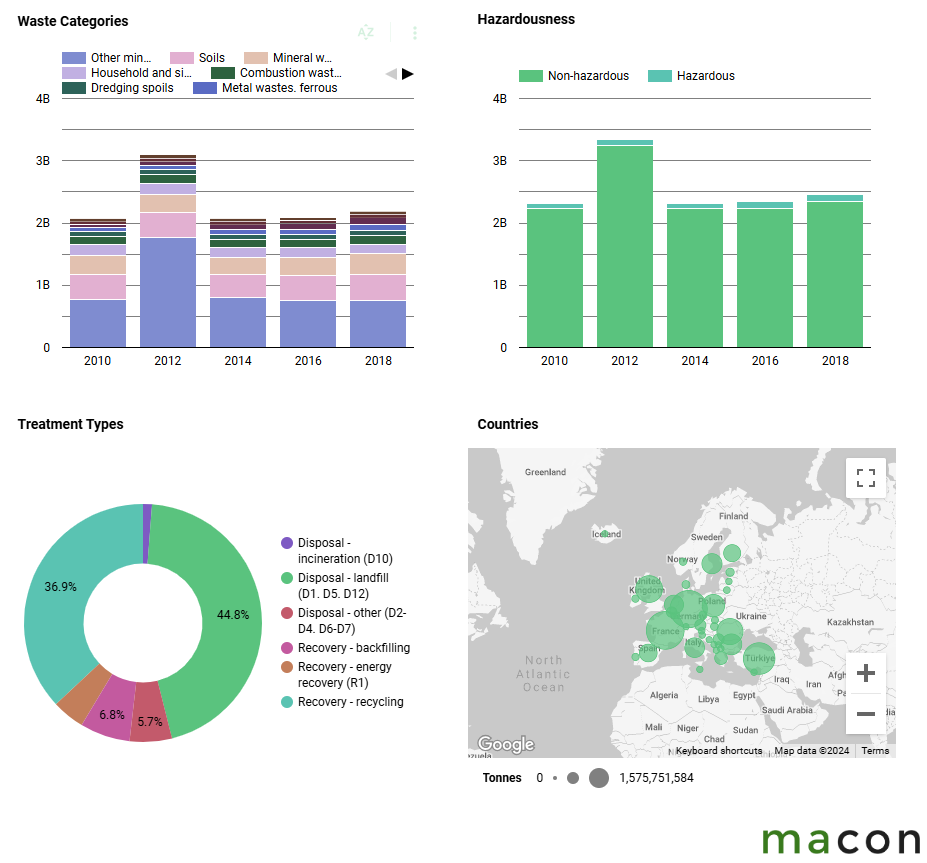Click the Dredging spoils color swatch

tap(74, 88)
